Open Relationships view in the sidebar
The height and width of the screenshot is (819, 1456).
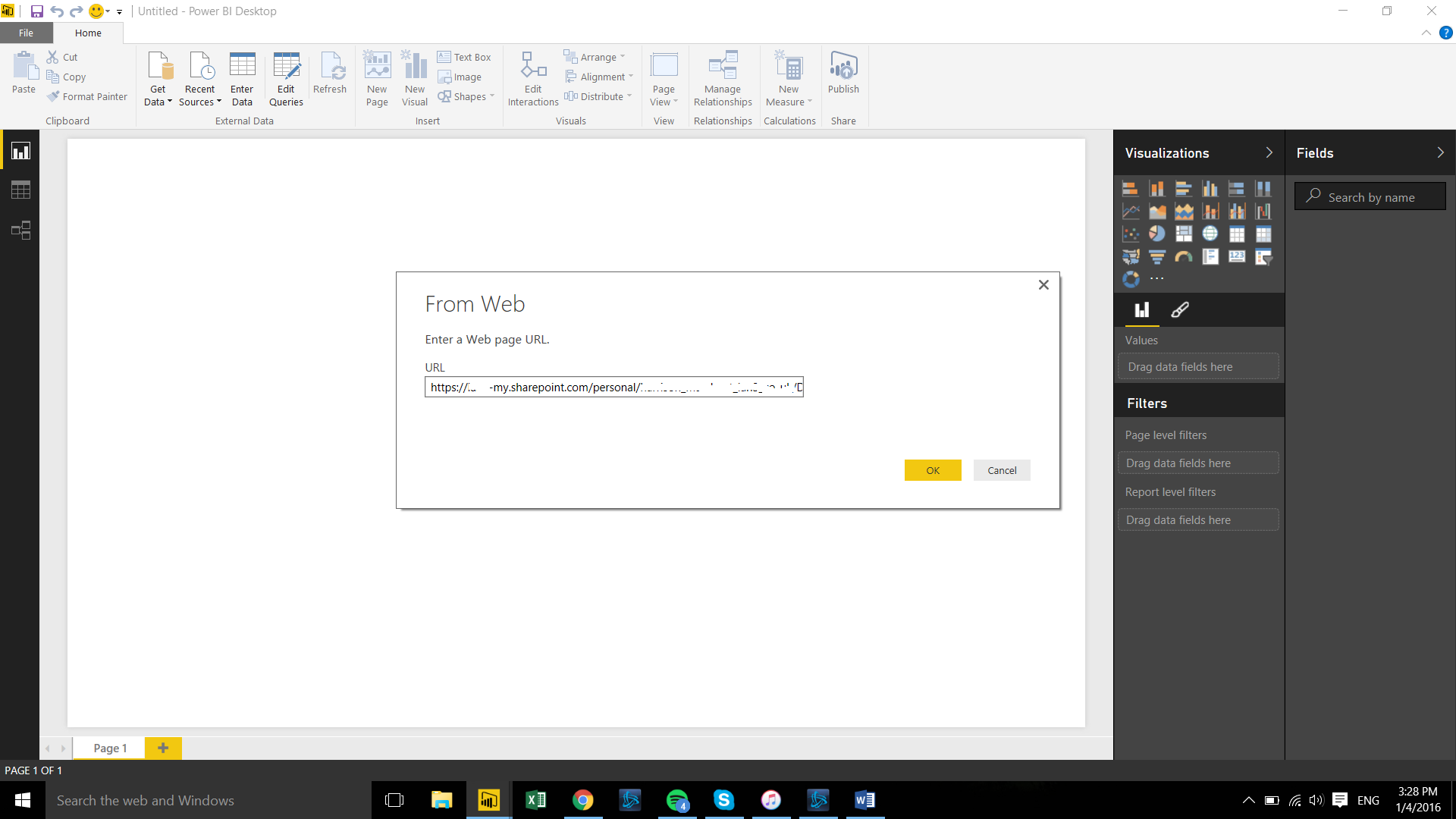20,230
